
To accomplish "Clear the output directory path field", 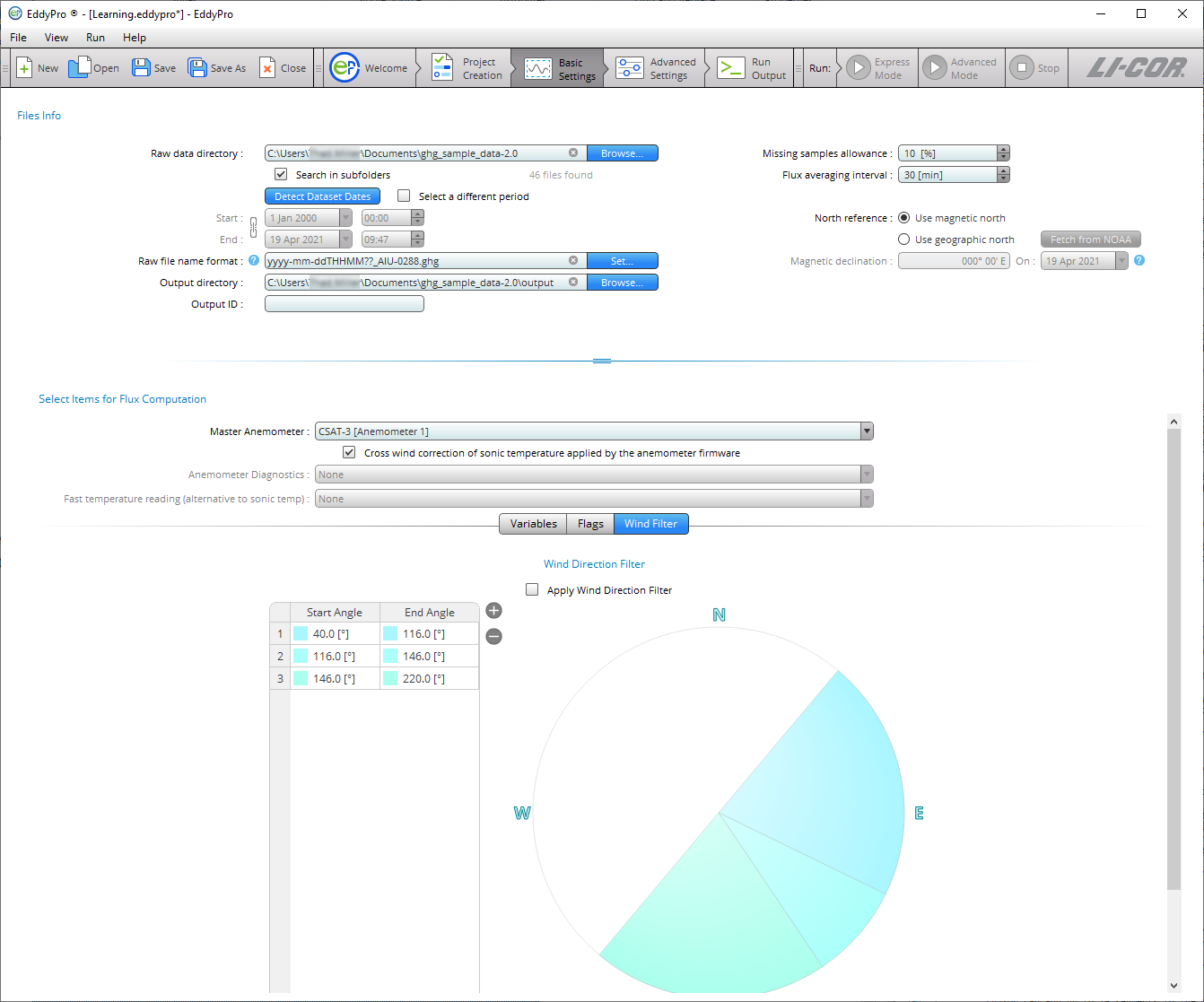I will [x=573, y=283].
